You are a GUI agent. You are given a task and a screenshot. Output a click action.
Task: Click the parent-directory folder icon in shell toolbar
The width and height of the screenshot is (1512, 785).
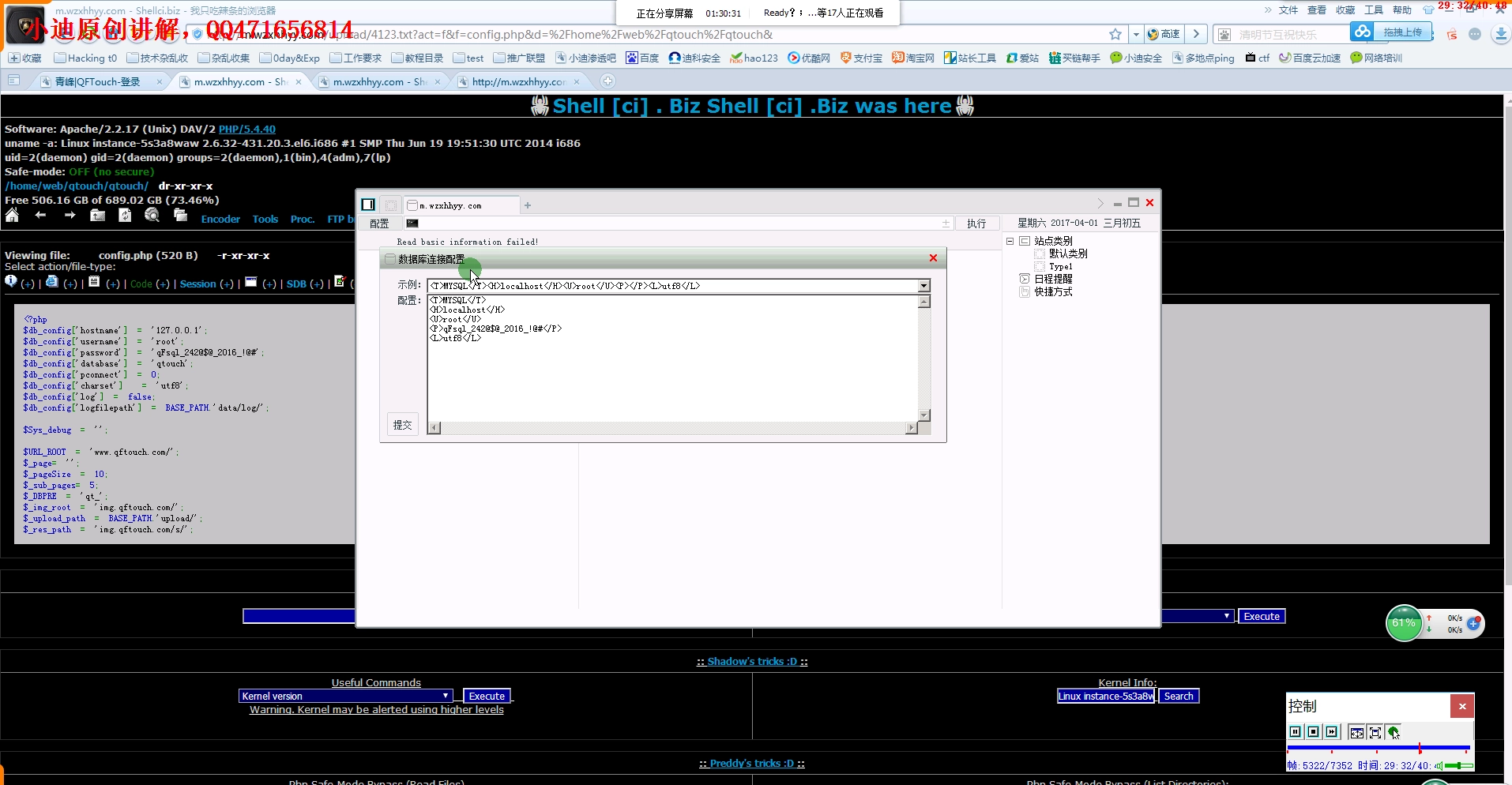(x=97, y=216)
